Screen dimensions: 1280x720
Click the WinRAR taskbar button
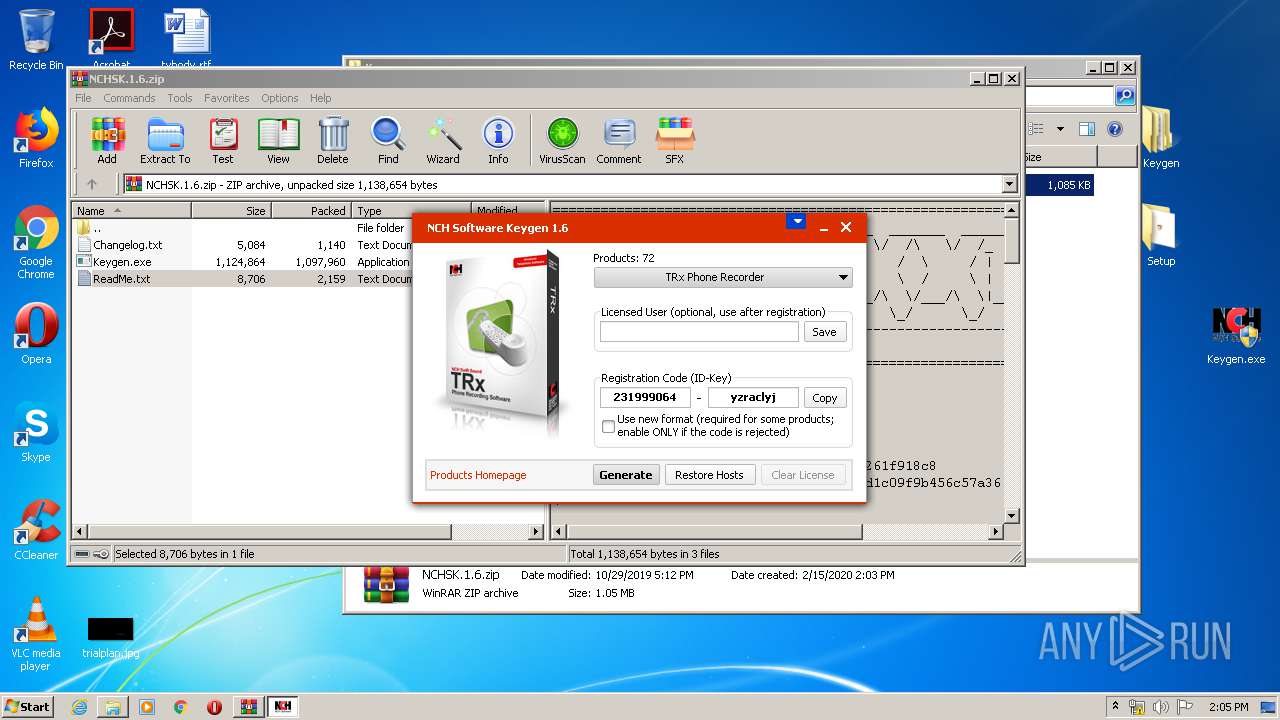pyautogui.click(x=248, y=707)
